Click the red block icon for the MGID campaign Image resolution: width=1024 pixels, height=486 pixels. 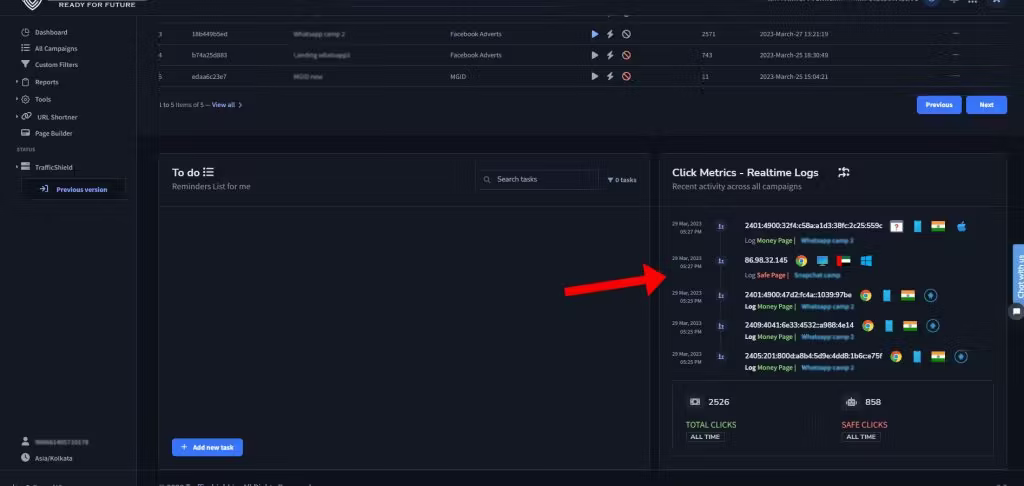point(626,76)
